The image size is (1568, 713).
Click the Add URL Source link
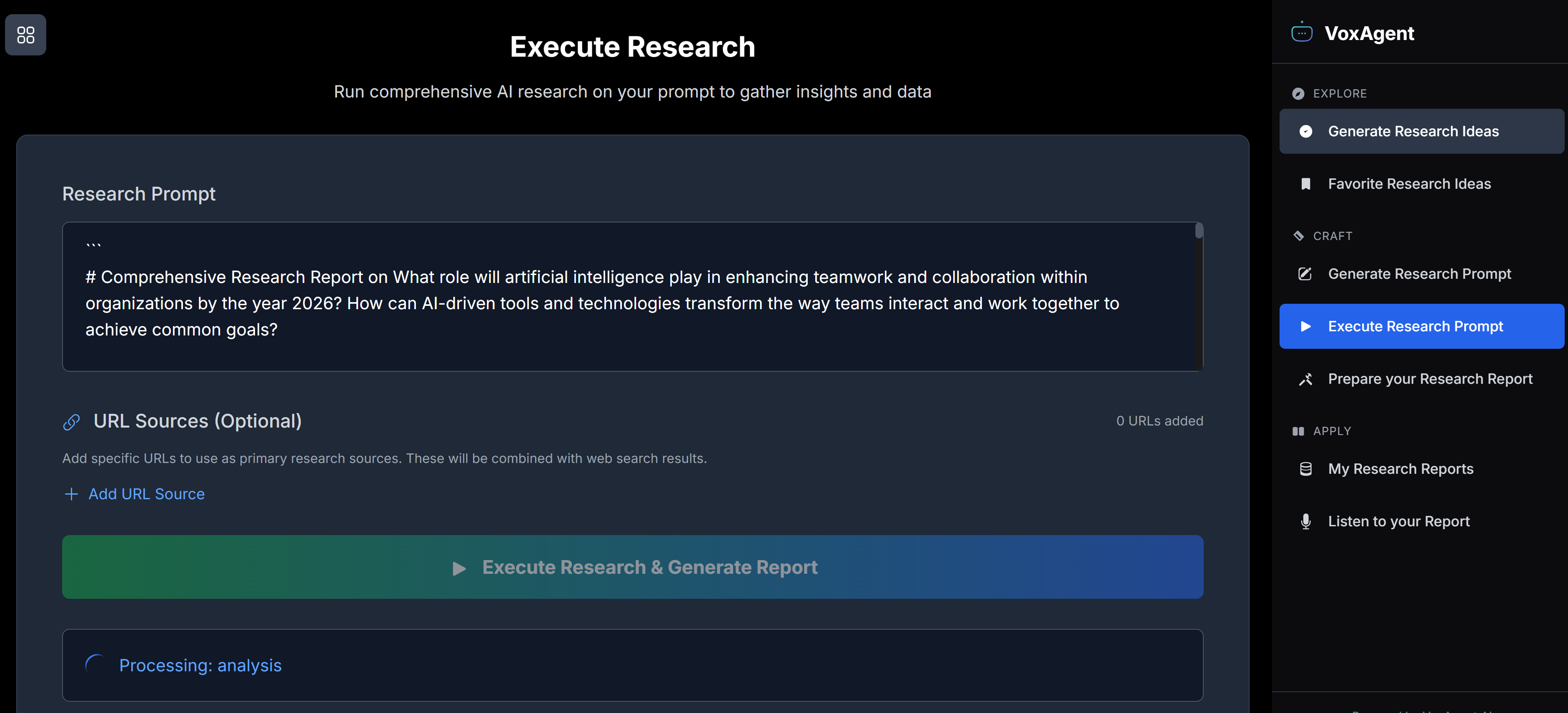(x=146, y=494)
